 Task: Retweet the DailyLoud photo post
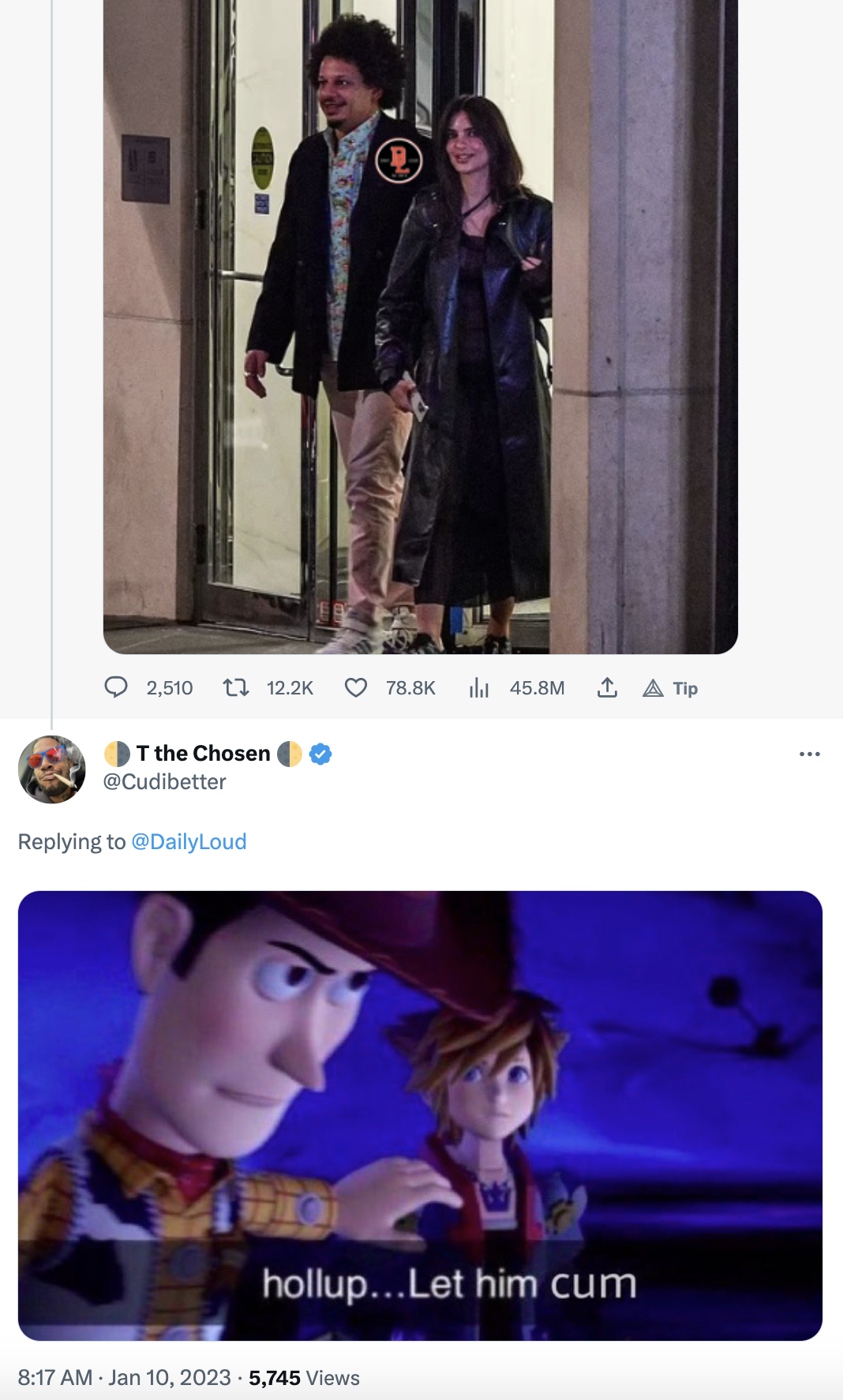(235, 687)
